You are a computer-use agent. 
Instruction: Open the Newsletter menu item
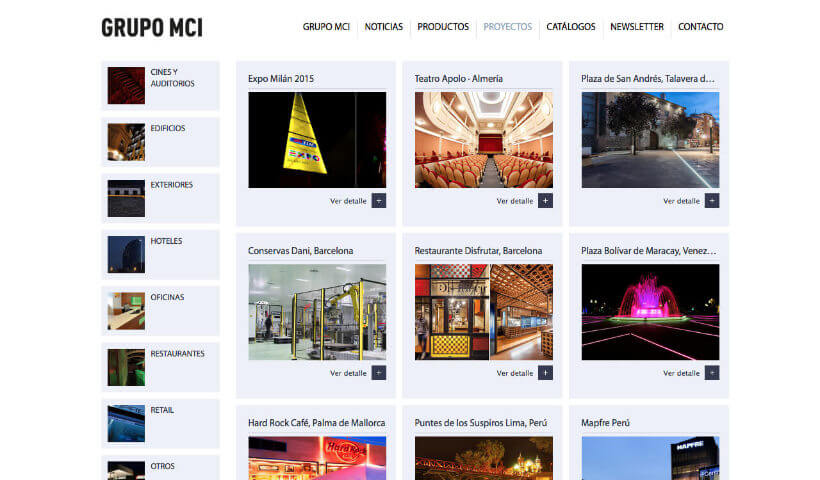[x=637, y=27]
